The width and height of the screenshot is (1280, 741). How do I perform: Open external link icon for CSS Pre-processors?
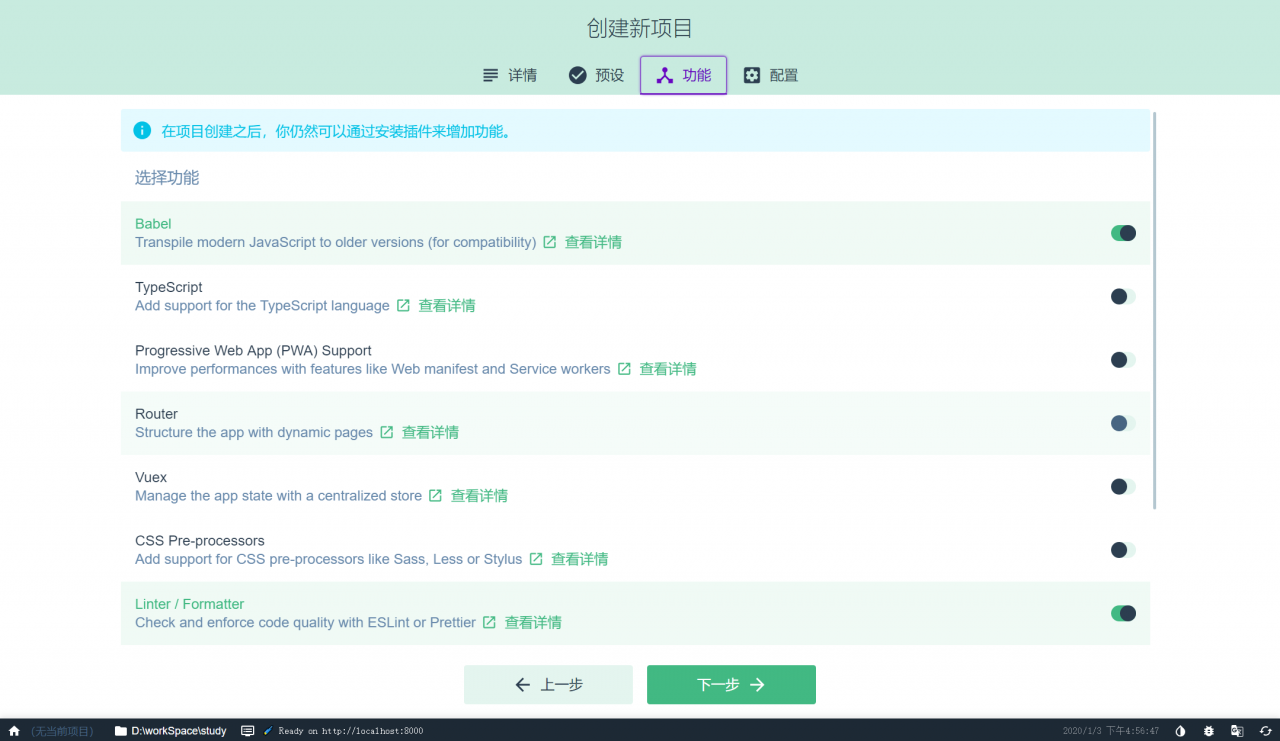[x=536, y=559]
